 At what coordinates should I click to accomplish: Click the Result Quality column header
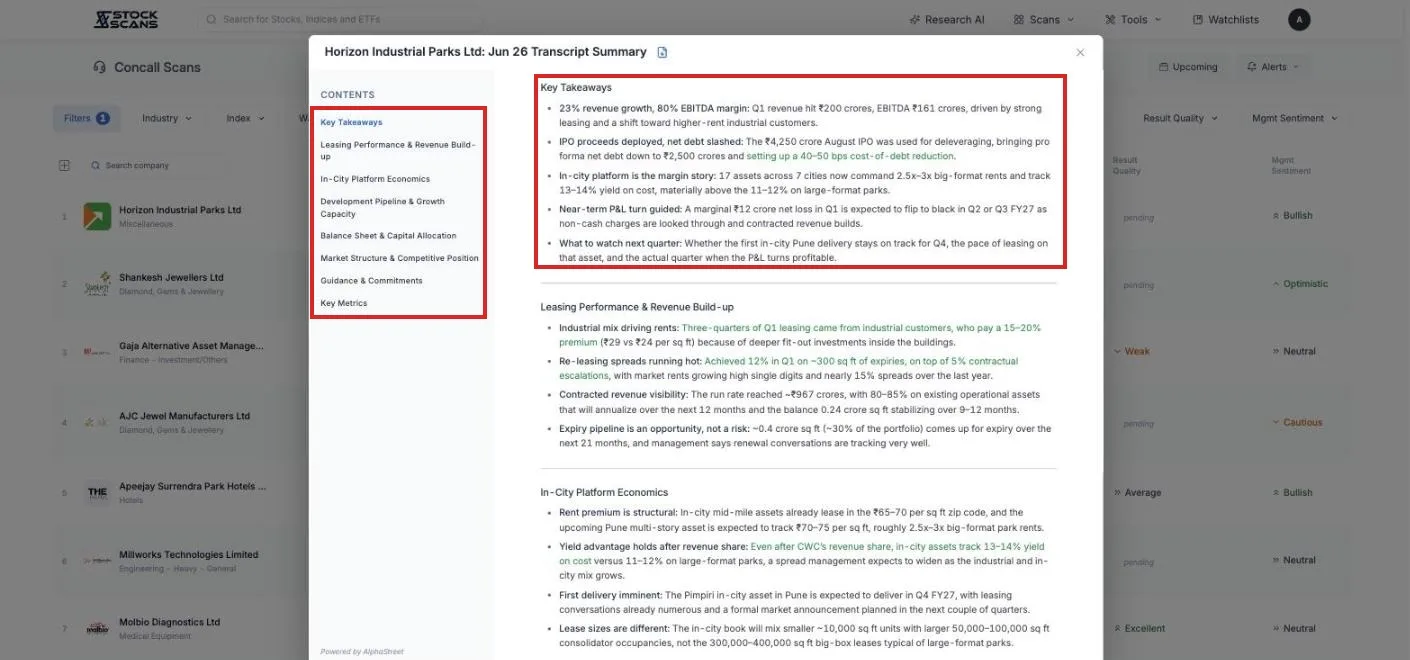1126,165
